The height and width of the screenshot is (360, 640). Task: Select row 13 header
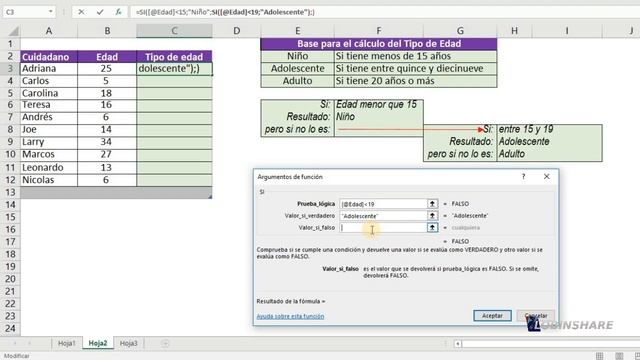click(10, 192)
